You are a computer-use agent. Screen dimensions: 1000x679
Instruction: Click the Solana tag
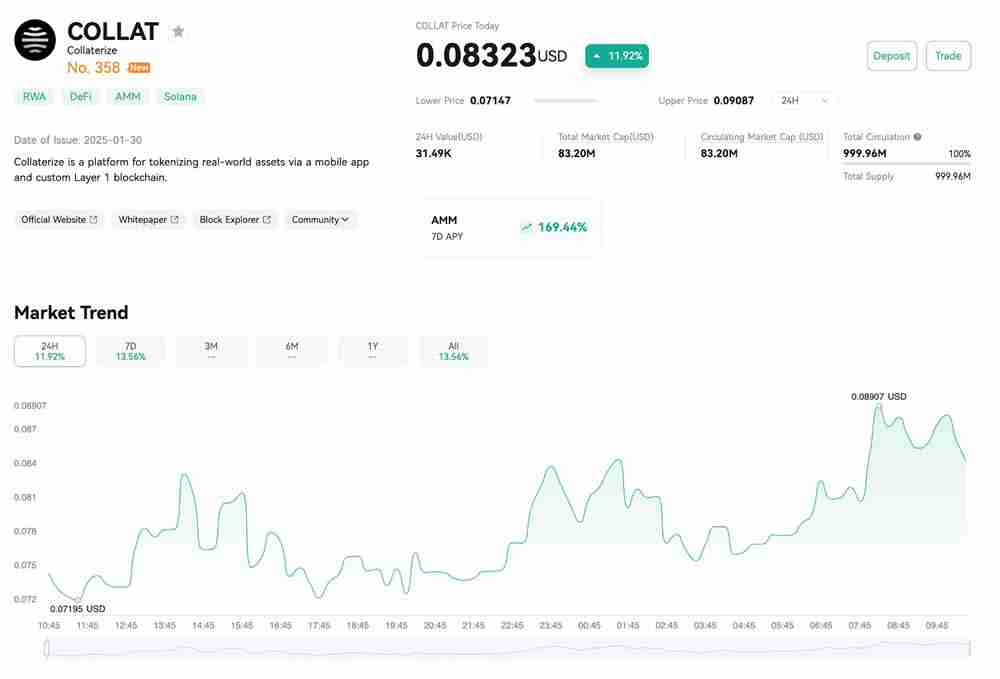(180, 97)
